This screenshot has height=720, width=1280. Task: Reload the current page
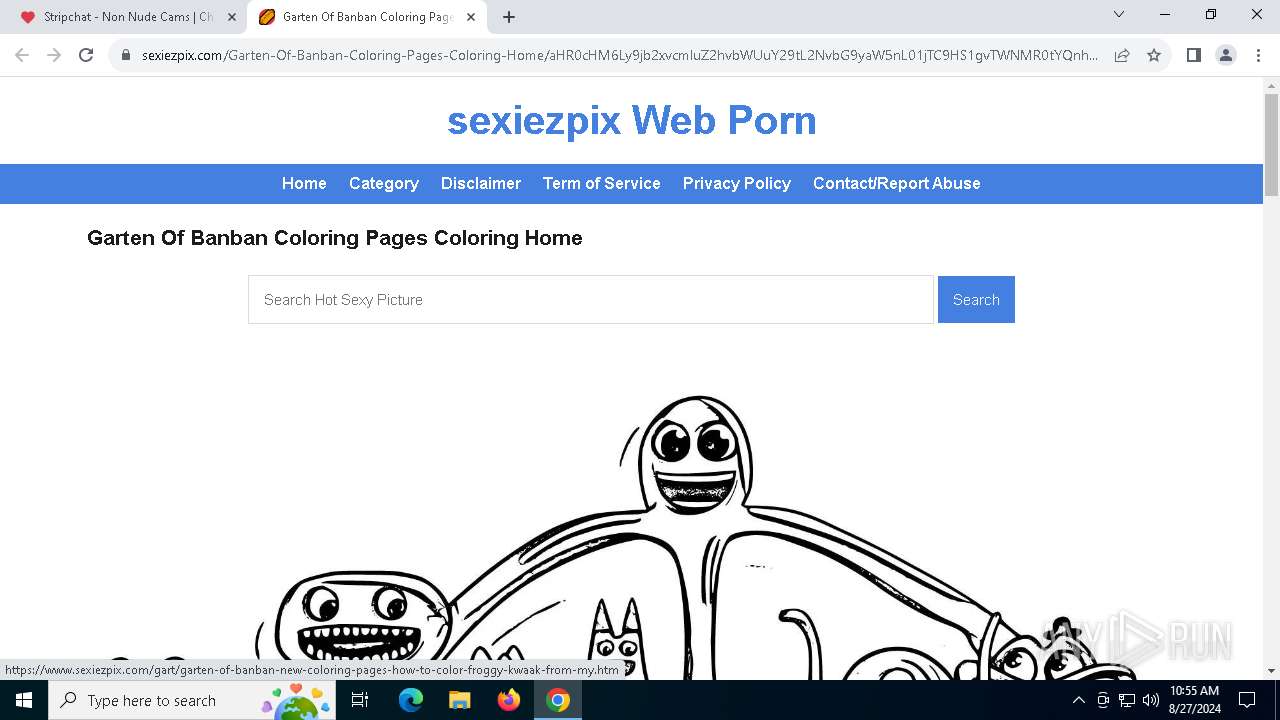pyautogui.click(x=86, y=55)
